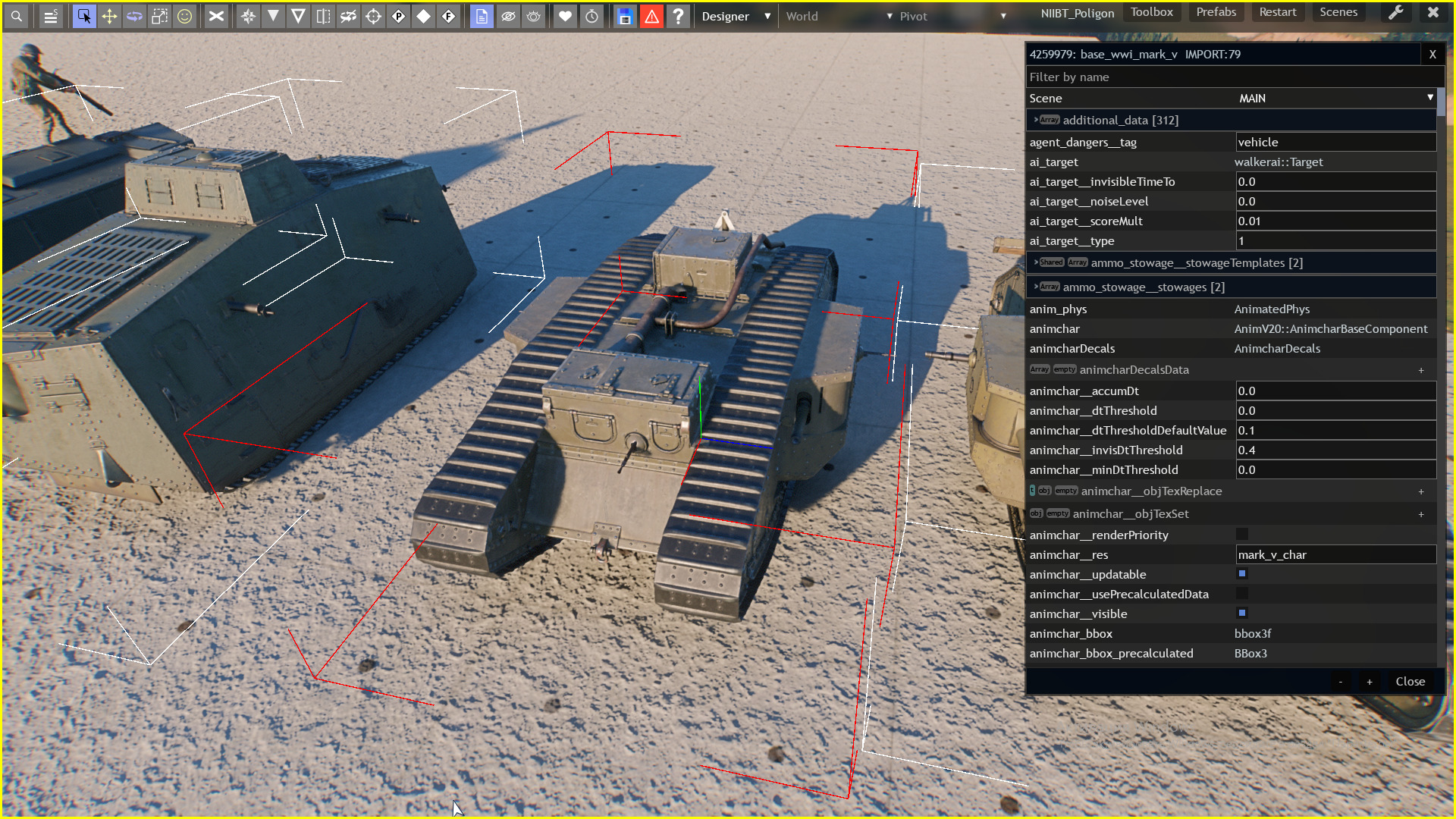Enable animchar__usePrecalculatedData checkbox
This screenshot has height=819, width=1456.
tap(1242, 594)
